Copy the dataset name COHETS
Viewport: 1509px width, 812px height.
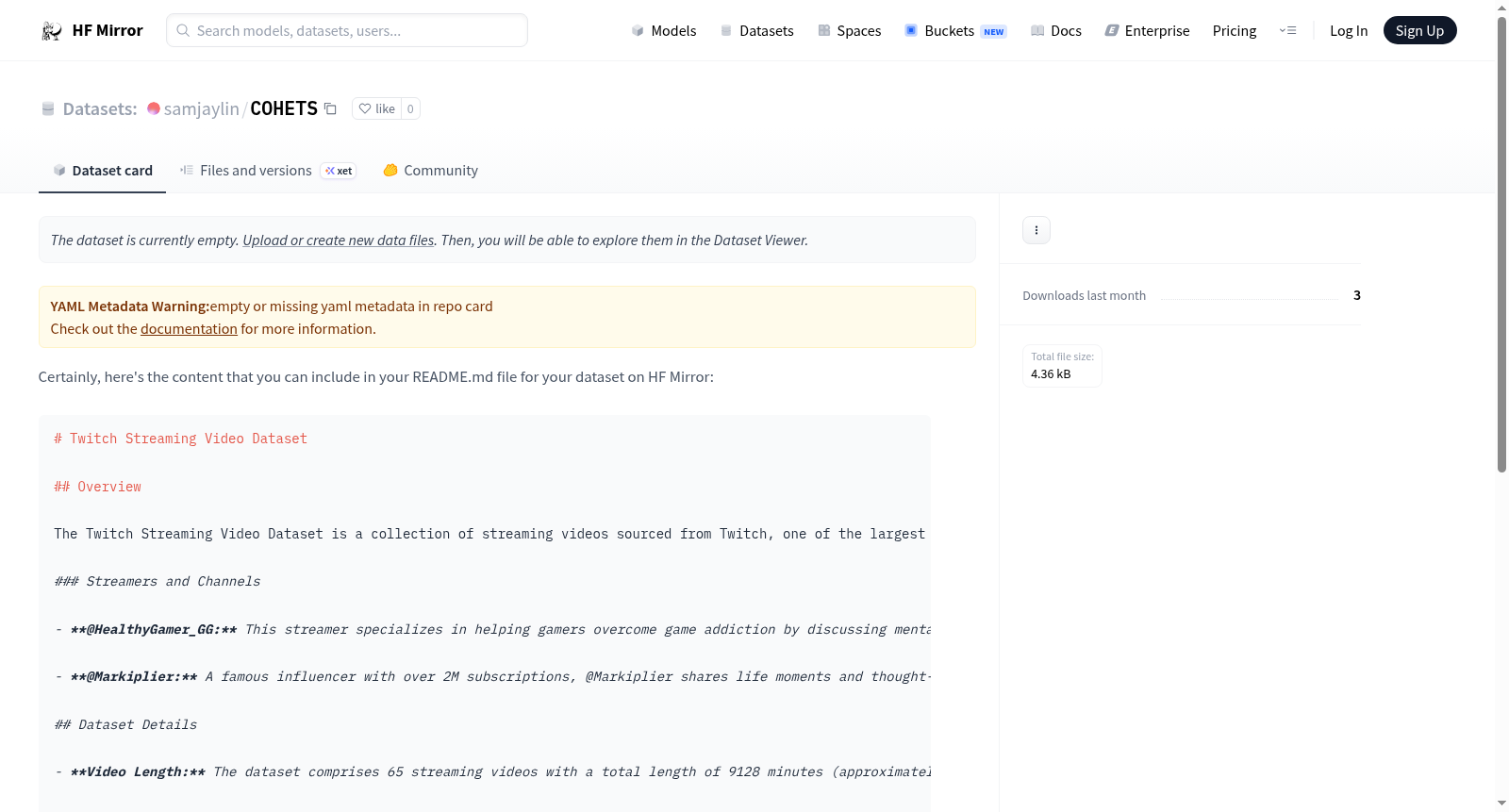tap(330, 108)
